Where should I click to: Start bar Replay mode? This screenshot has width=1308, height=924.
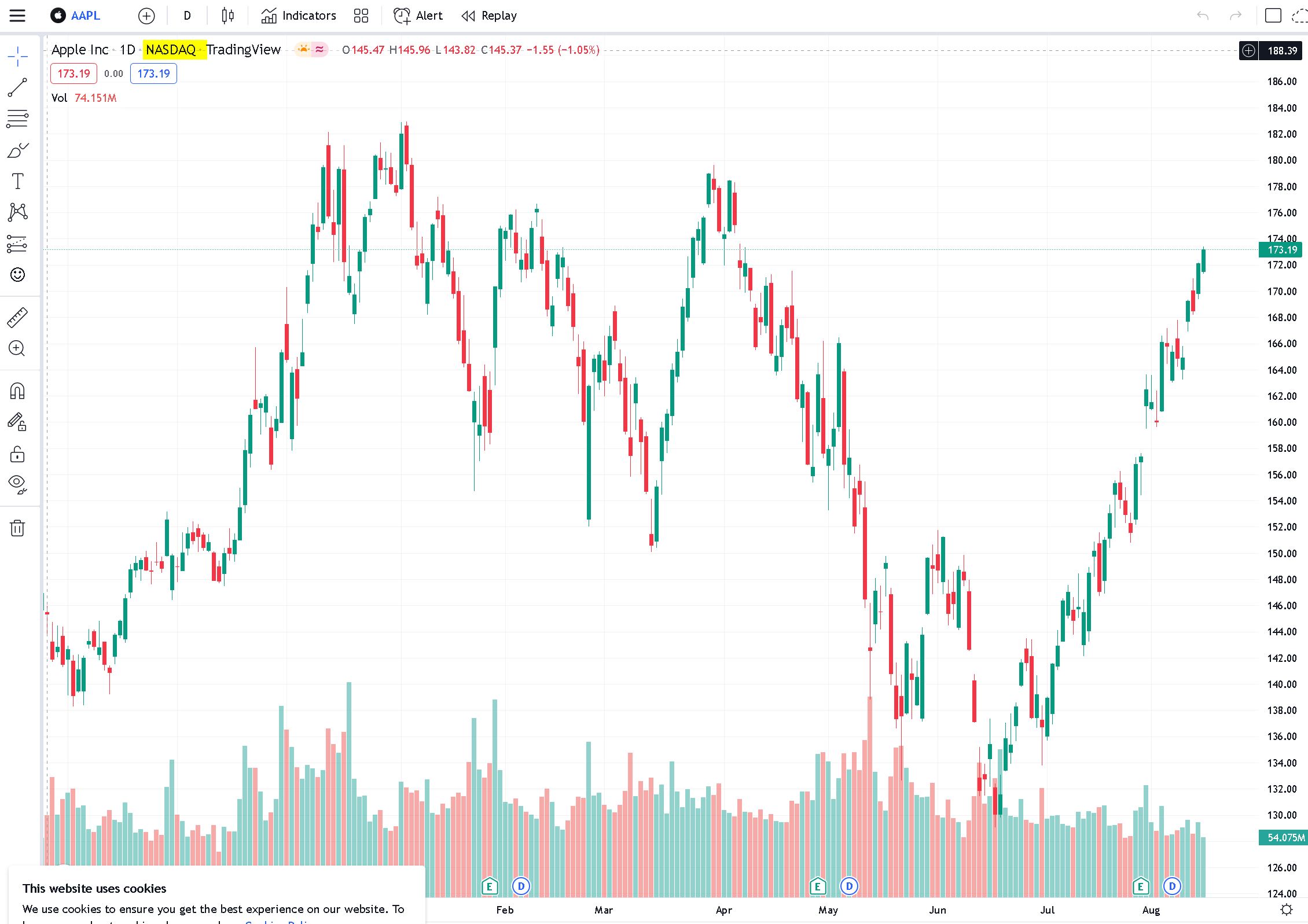(490, 16)
